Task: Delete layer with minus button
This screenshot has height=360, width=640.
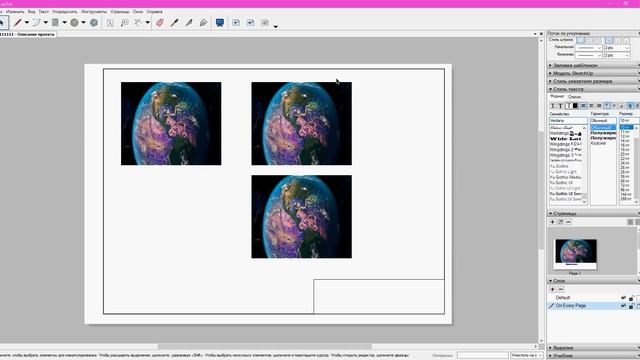Action: tap(561, 289)
